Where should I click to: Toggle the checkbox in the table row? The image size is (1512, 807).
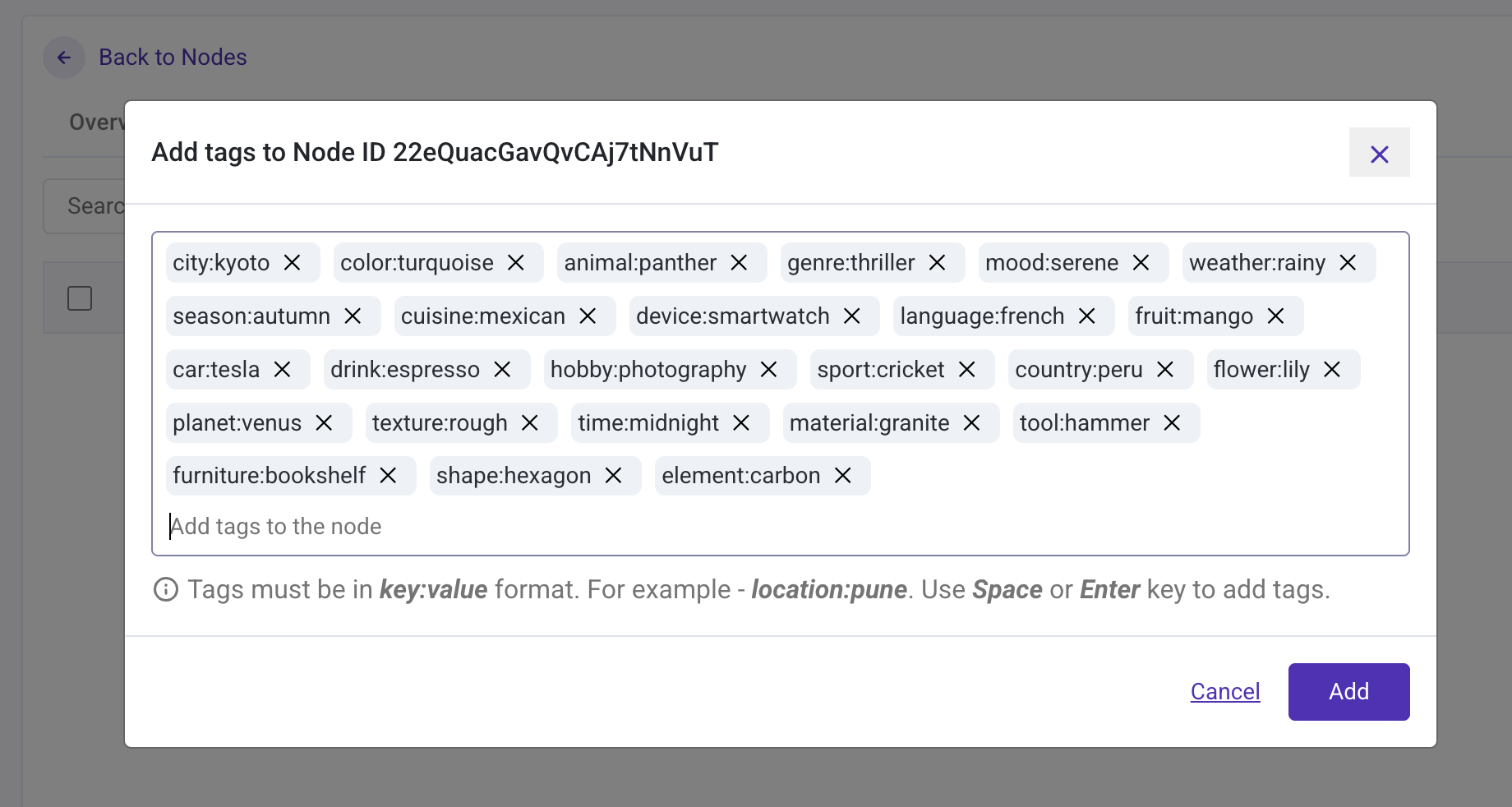click(x=80, y=298)
